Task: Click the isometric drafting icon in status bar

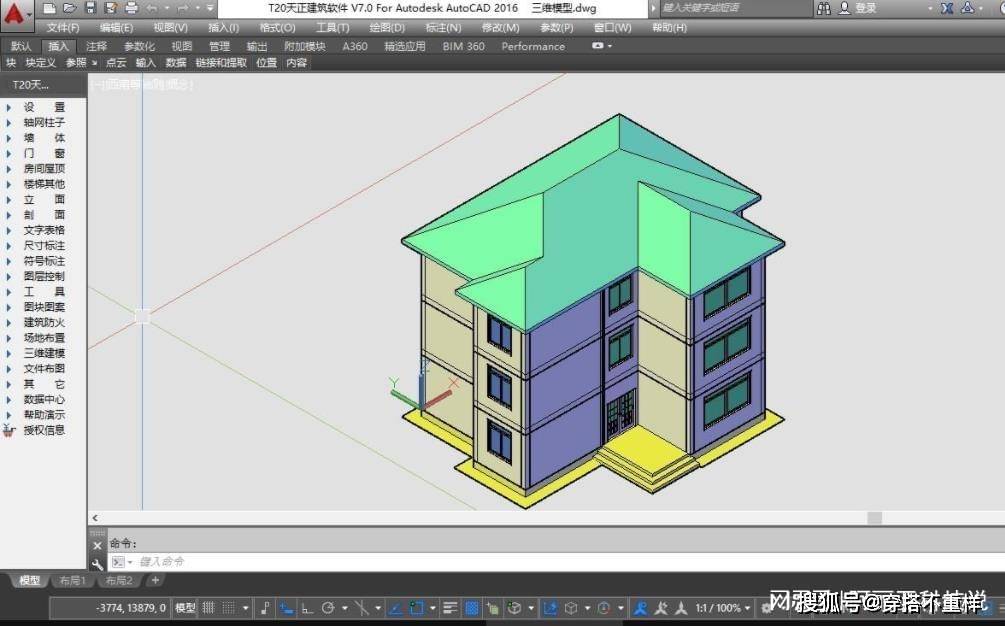Action: [362, 608]
